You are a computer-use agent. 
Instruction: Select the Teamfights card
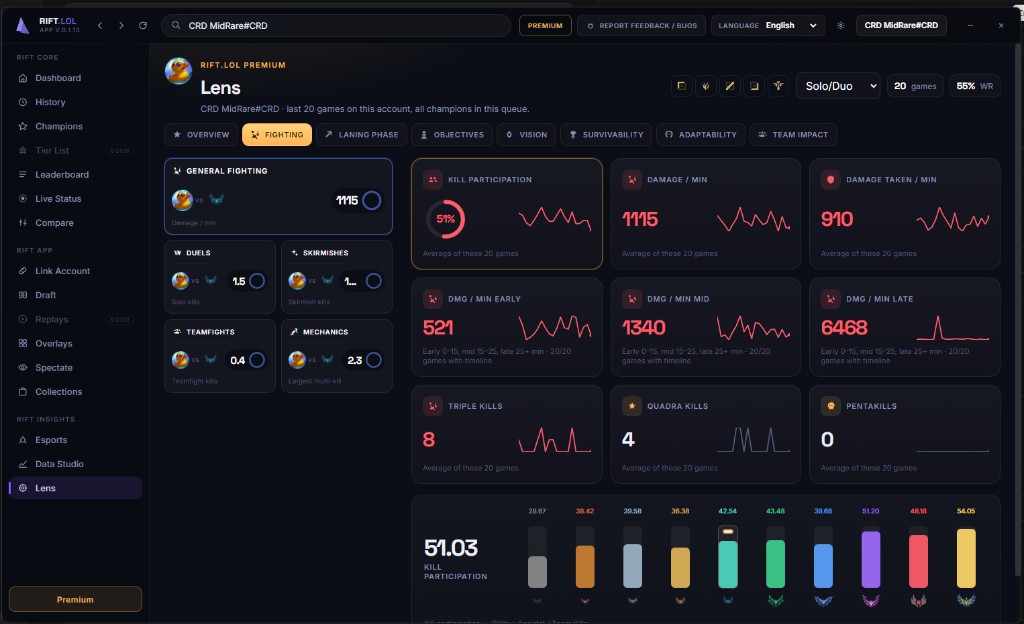[219, 356]
